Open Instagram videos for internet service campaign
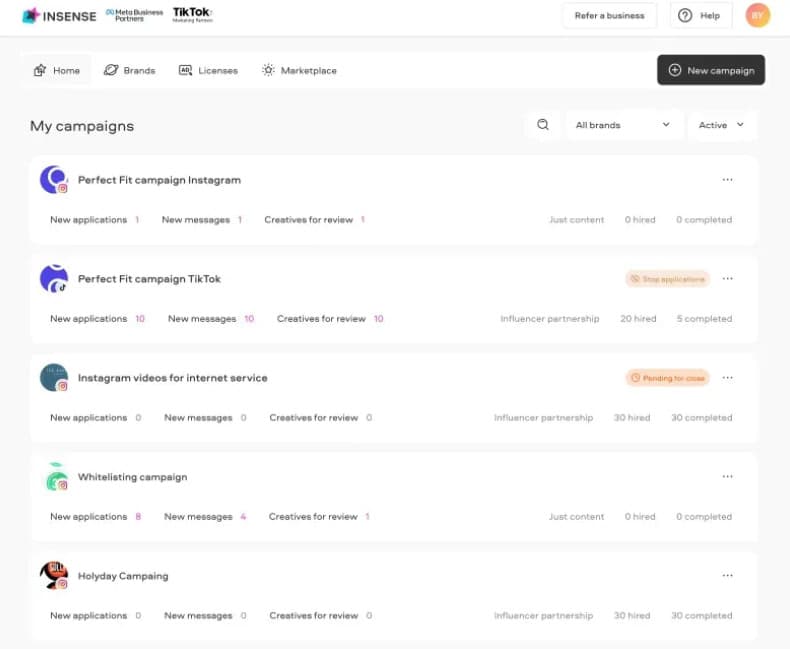This screenshot has height=649, width=790. 172,378
